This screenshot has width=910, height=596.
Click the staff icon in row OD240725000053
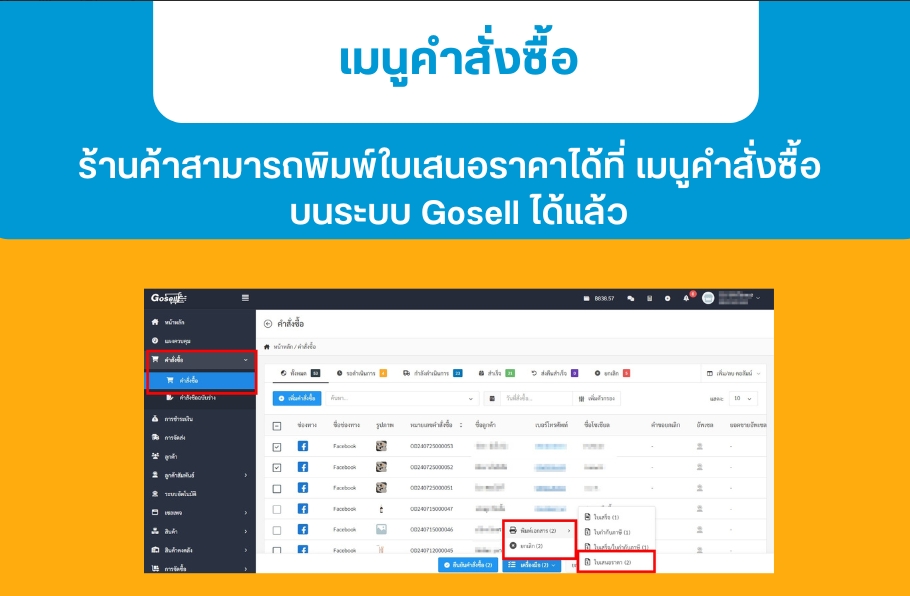click(x=699, y=446)
